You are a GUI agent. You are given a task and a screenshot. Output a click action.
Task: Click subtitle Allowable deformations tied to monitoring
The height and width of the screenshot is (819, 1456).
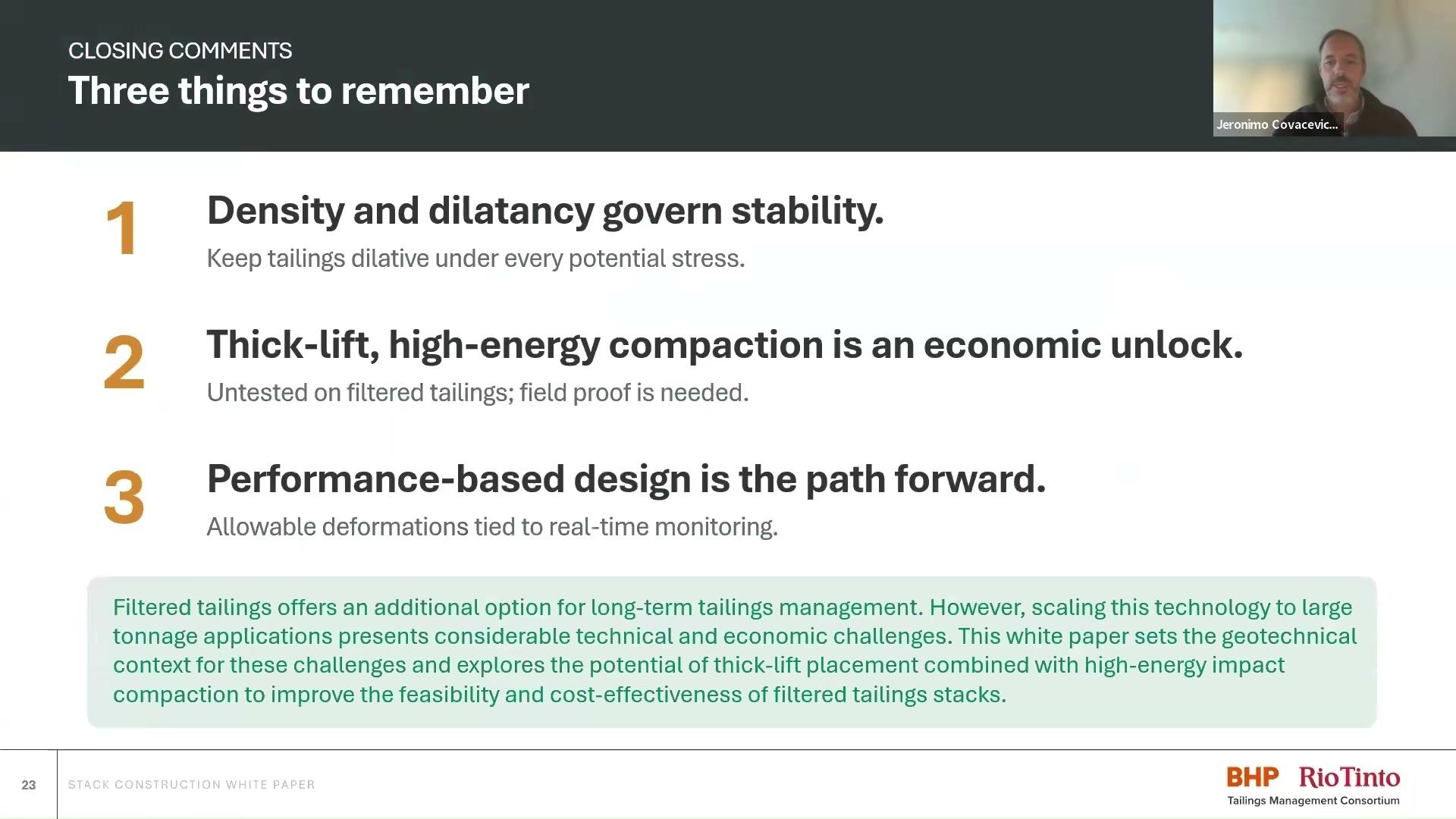[492, 527]
